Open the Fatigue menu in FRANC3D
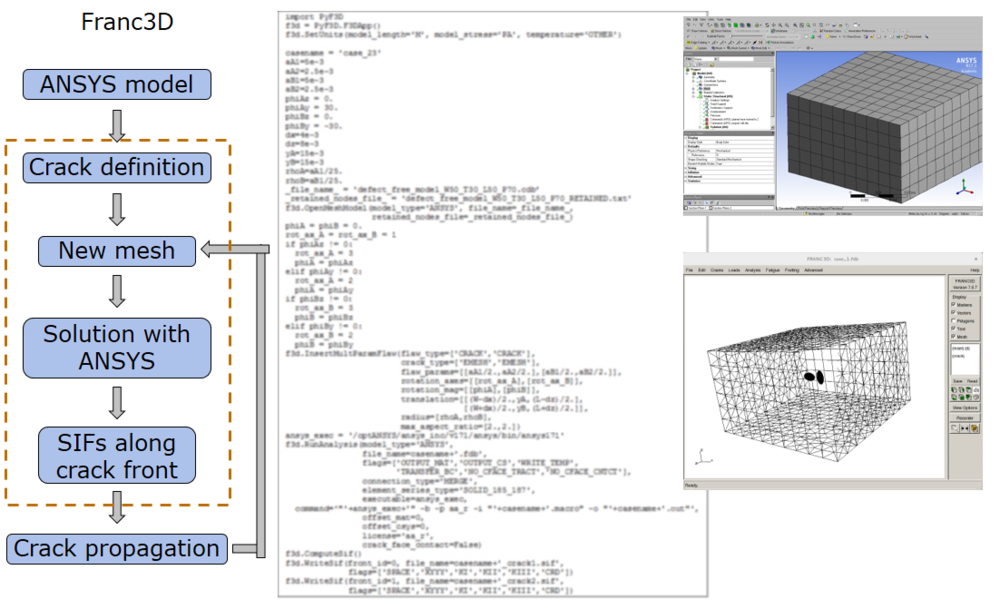This screenshot has width=1000, height=609. [x=772, y=270]
